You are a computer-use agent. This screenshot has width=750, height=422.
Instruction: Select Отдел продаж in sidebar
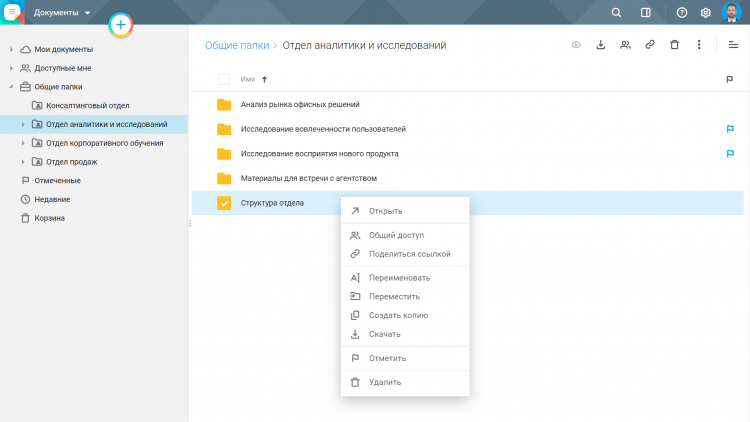[72, 162]
